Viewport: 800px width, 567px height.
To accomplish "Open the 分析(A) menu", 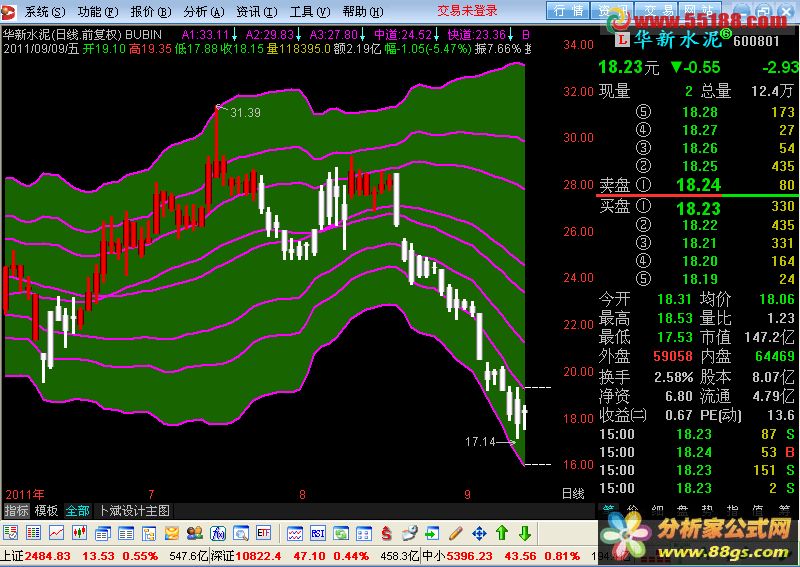I will coord(204,11).
